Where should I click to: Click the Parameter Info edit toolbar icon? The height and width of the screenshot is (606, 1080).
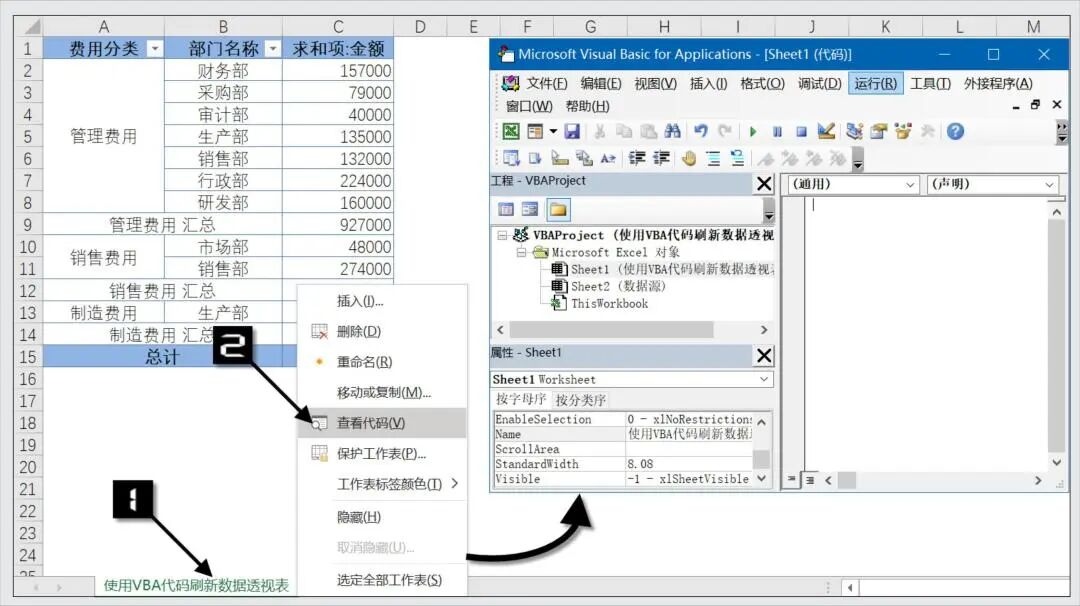click(584, 158)
